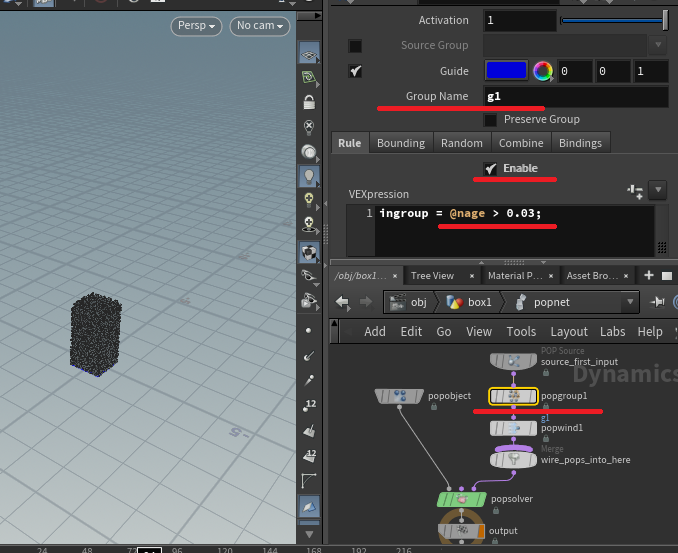Click the blue Guide color swatch
678x553 pixels.
(x=506, y=70)
